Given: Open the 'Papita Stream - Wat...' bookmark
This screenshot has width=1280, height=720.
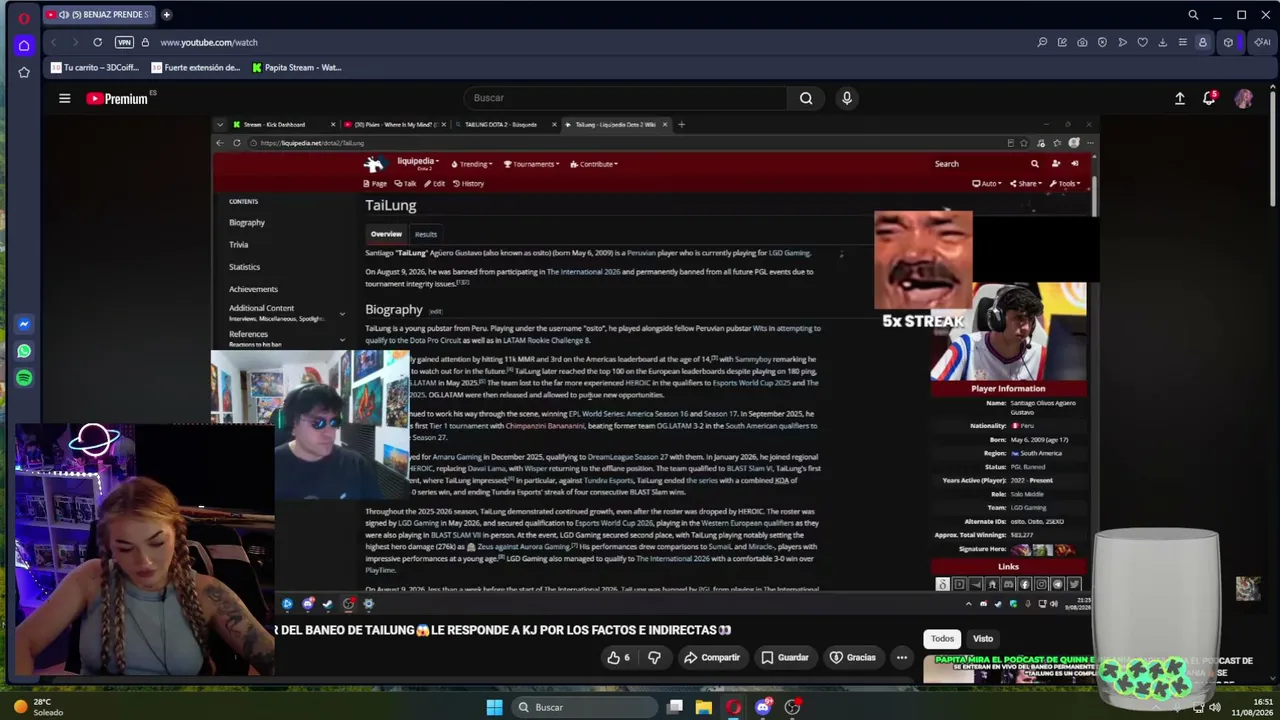Looking at the screenshot, I should (297, 68).
